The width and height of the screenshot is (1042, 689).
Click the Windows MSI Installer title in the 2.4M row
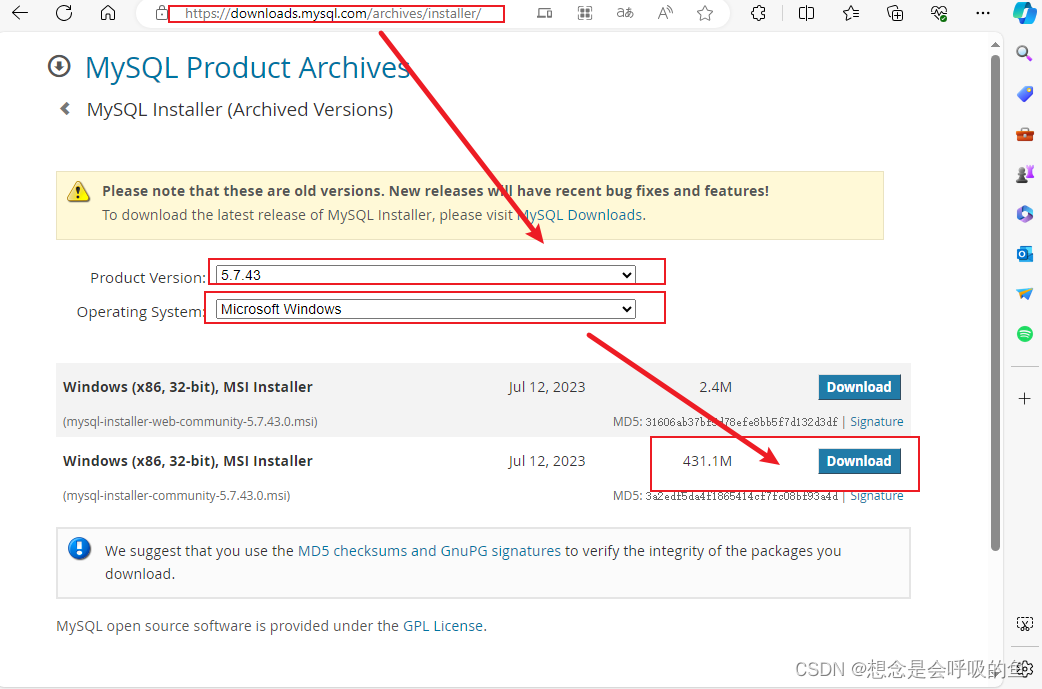(187, 387)
